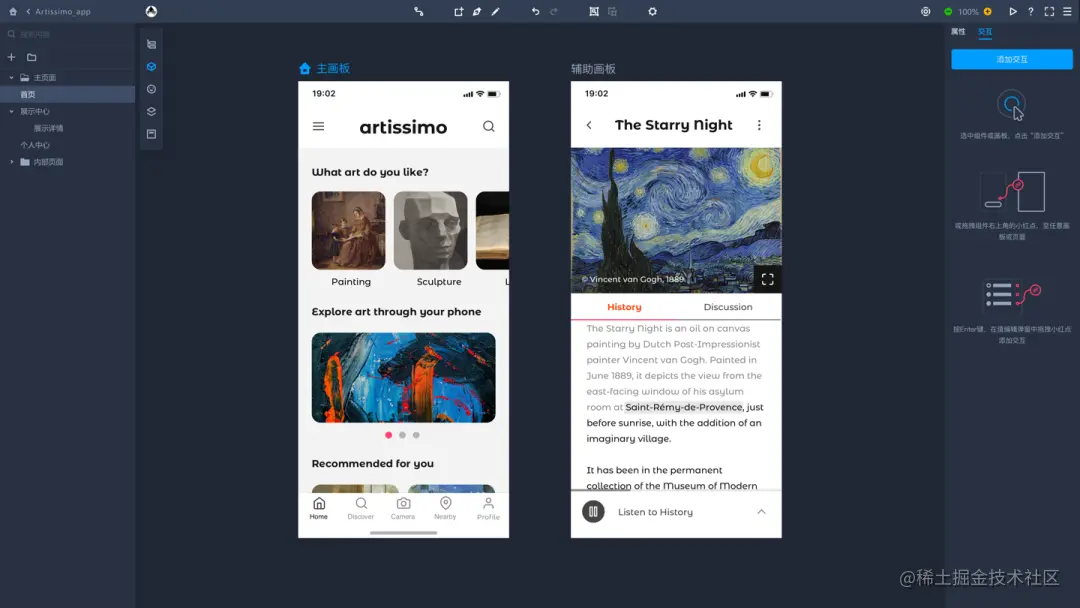Screen dimensions: 1080x608
Task: Open hamburger menu in artissimo app screen
Action: click(318, 126)
